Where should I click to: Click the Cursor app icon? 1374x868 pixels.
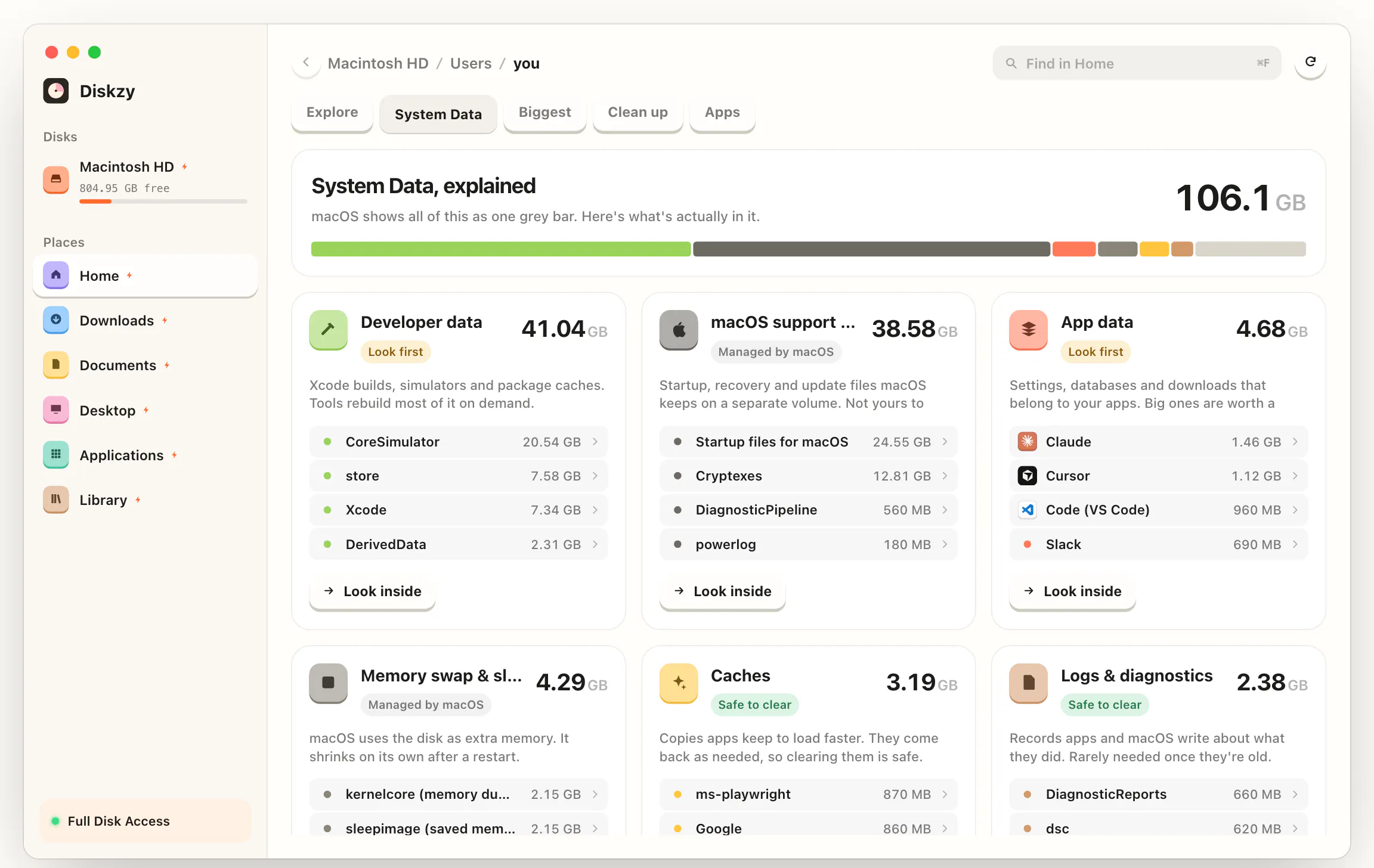click(1028, 476)
